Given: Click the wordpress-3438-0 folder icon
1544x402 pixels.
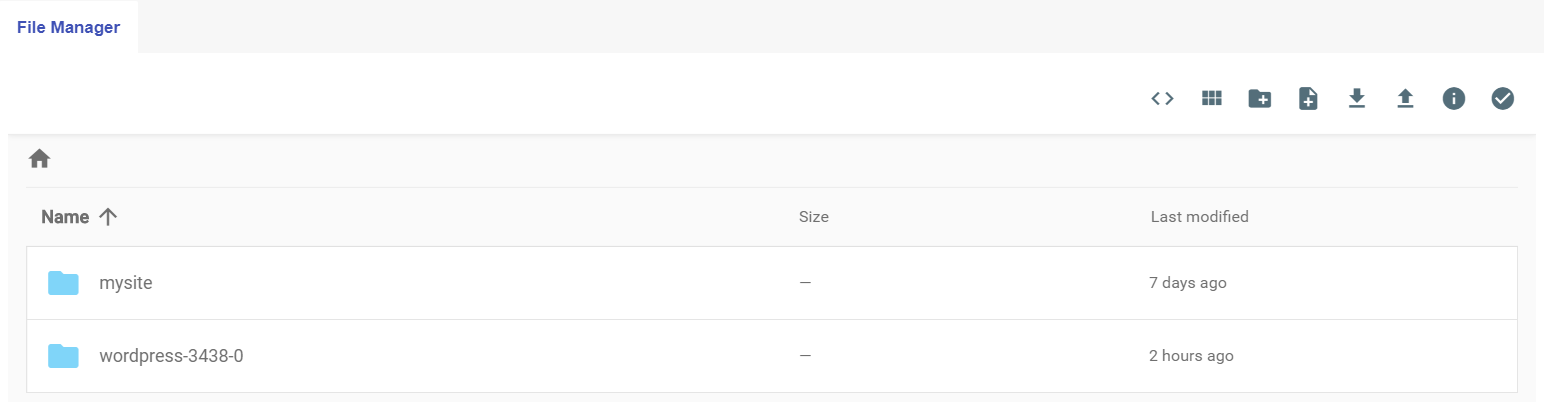Looking at the screenshot, I should (63, 355).
